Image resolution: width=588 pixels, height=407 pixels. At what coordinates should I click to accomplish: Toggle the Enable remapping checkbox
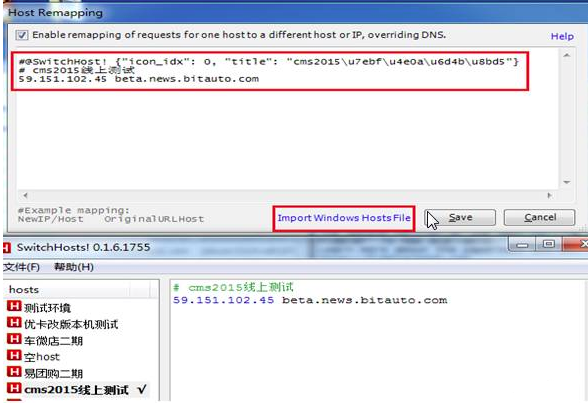(x=22, y=35)
